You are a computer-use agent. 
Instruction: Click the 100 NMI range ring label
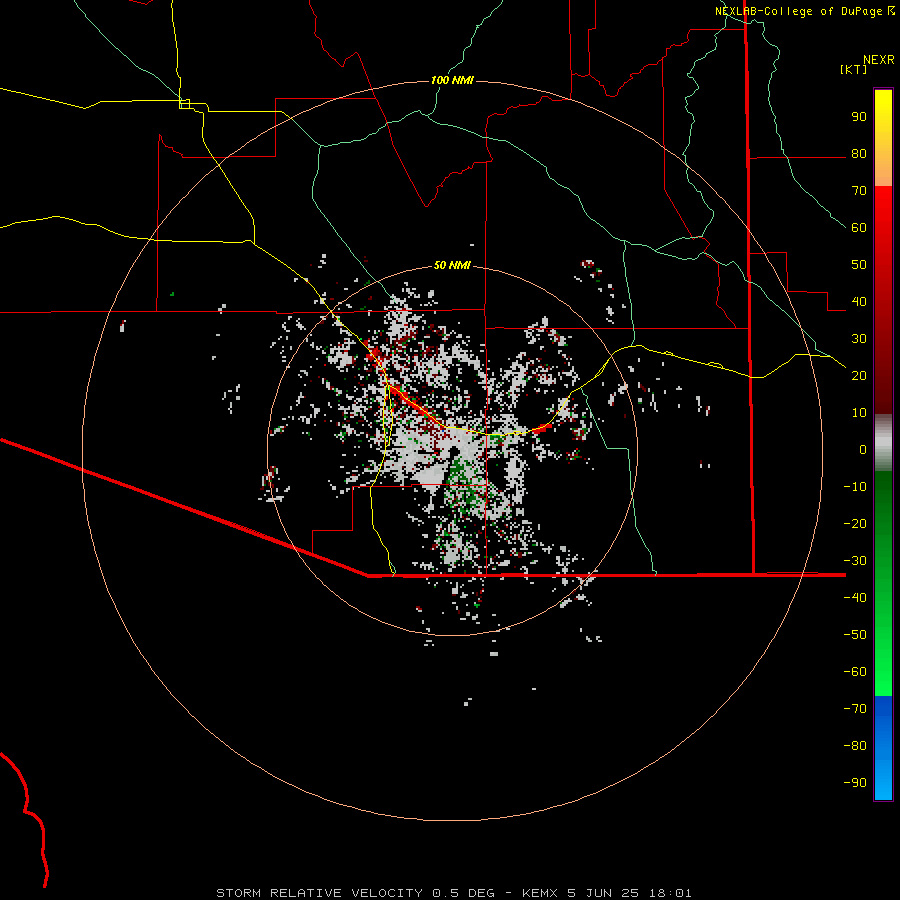point(452,80)
